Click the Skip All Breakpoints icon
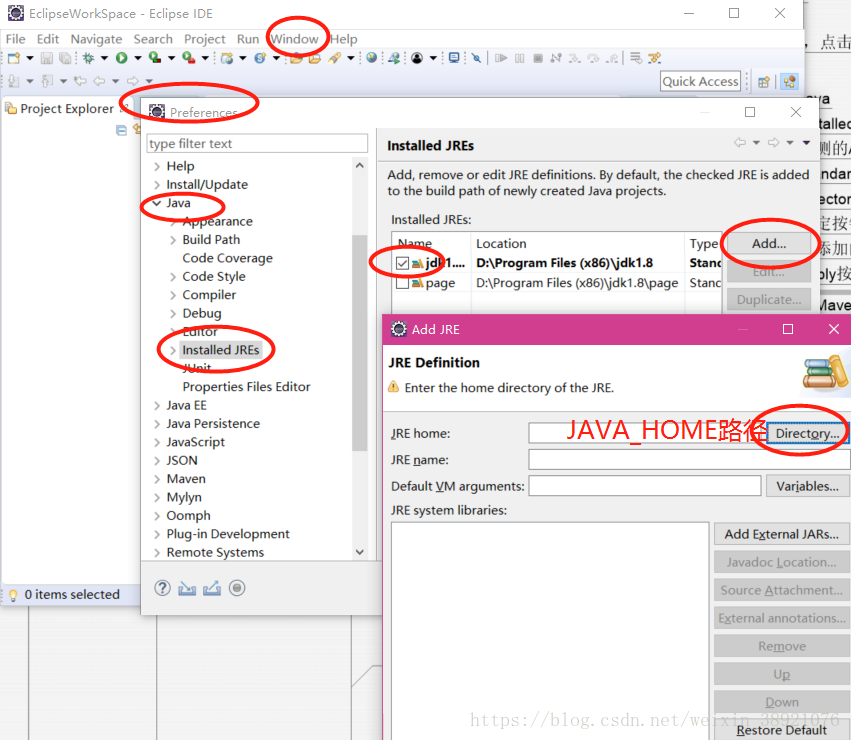This screenshot has height=740, width=851. click(476, 58)
